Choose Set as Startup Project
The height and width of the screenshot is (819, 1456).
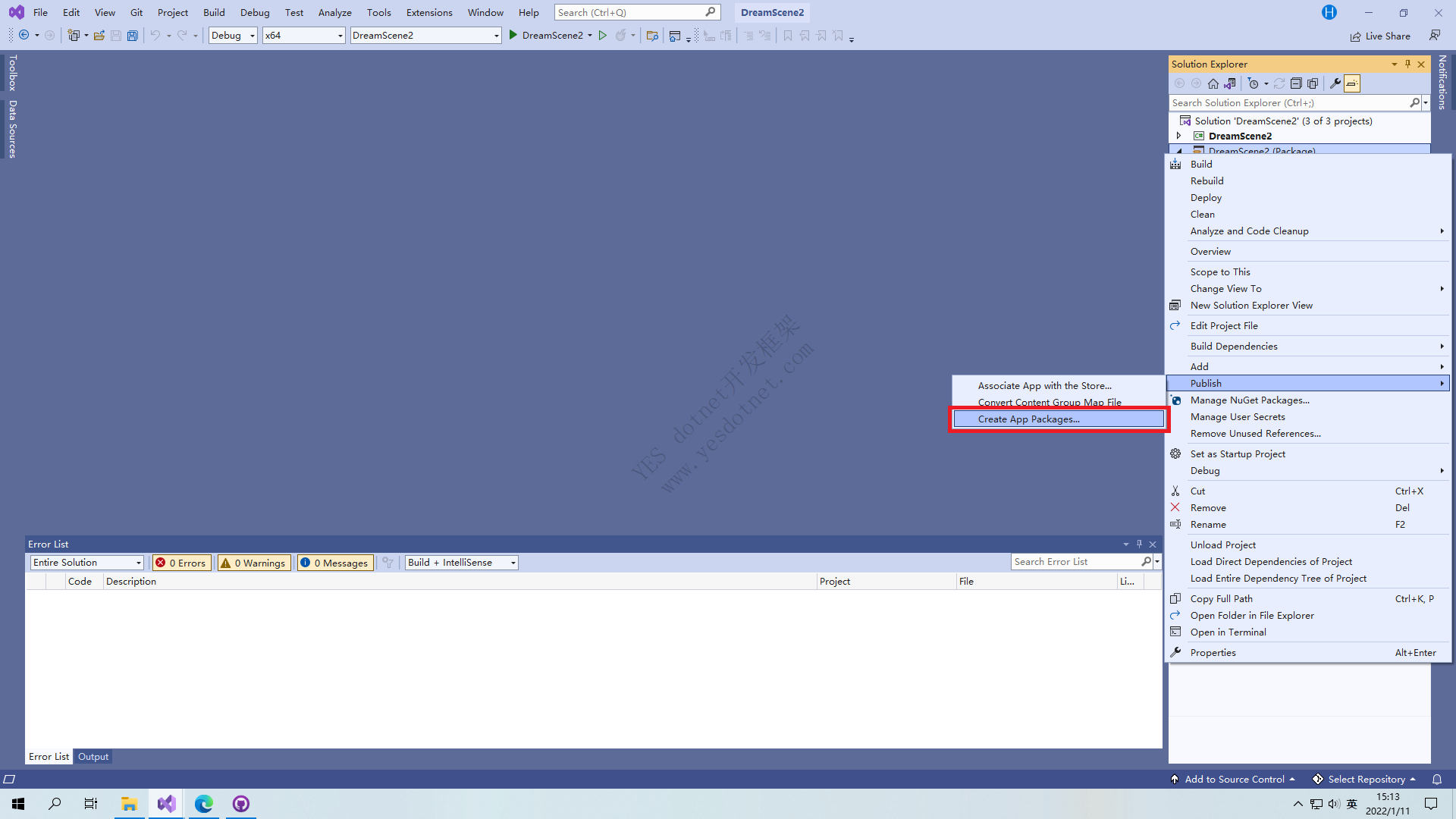1309,454
